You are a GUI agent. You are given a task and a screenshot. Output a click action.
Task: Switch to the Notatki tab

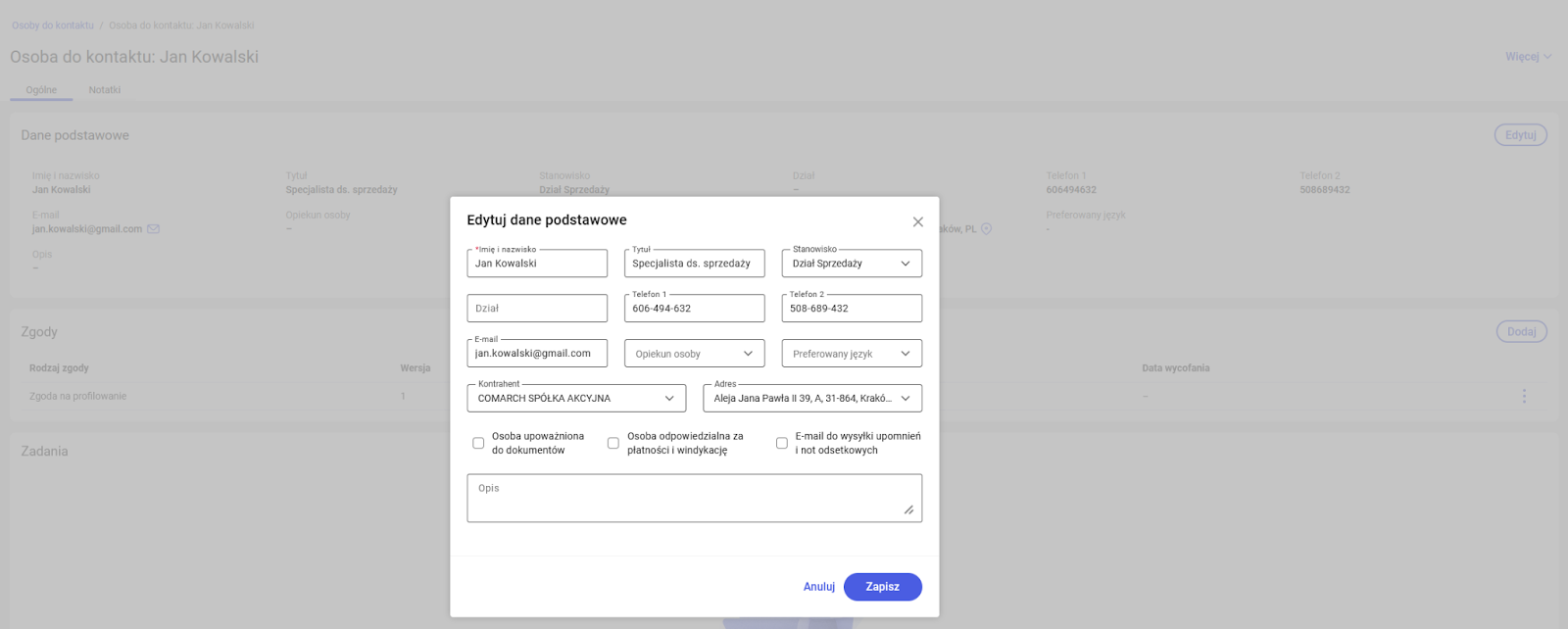pos(105,90)
